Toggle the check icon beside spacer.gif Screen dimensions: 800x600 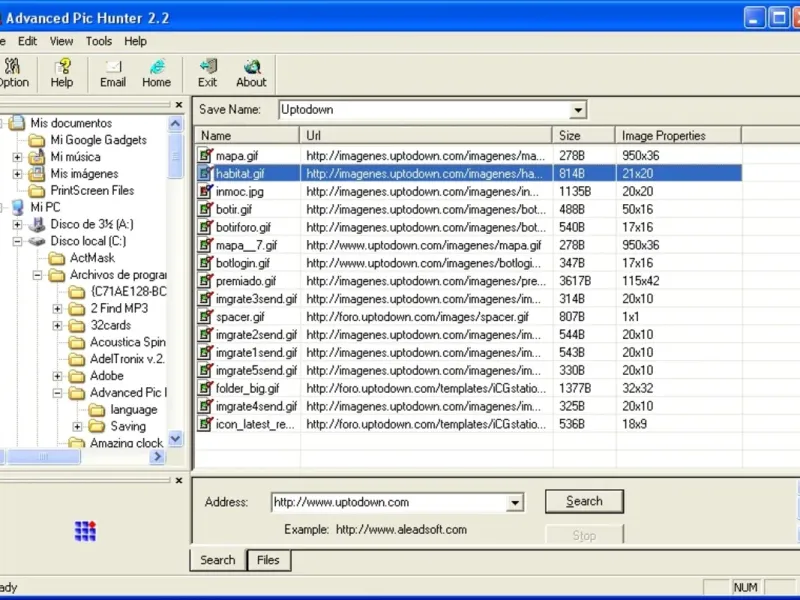[206, 318]
